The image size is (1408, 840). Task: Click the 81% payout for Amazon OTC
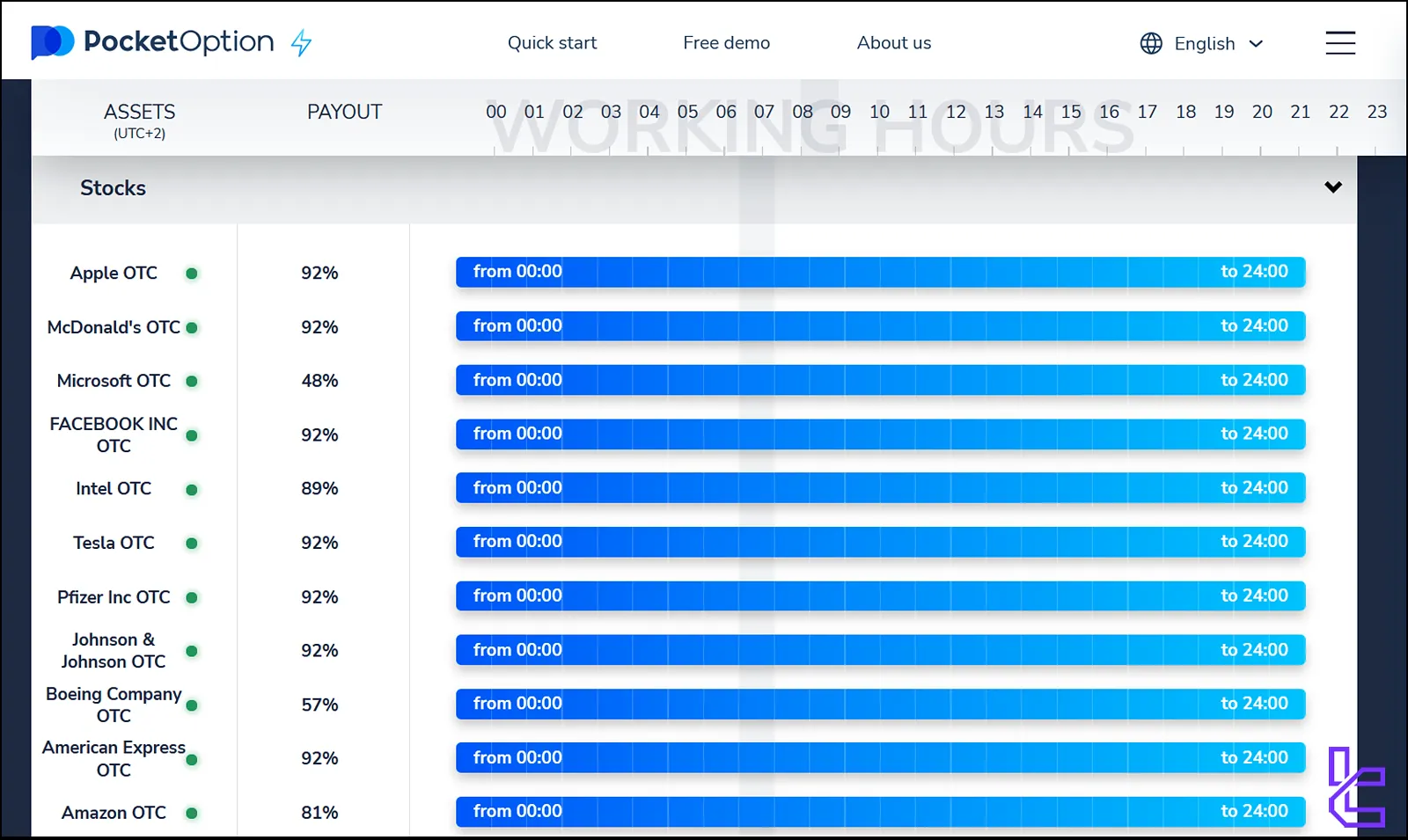click(319, 813)
